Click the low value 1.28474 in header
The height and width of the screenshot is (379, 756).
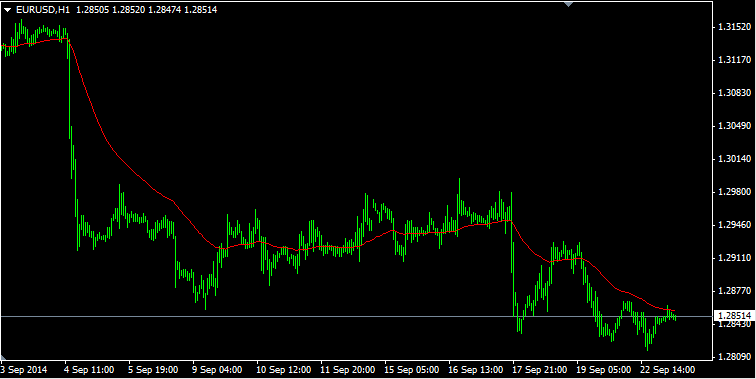coord(164,9)
